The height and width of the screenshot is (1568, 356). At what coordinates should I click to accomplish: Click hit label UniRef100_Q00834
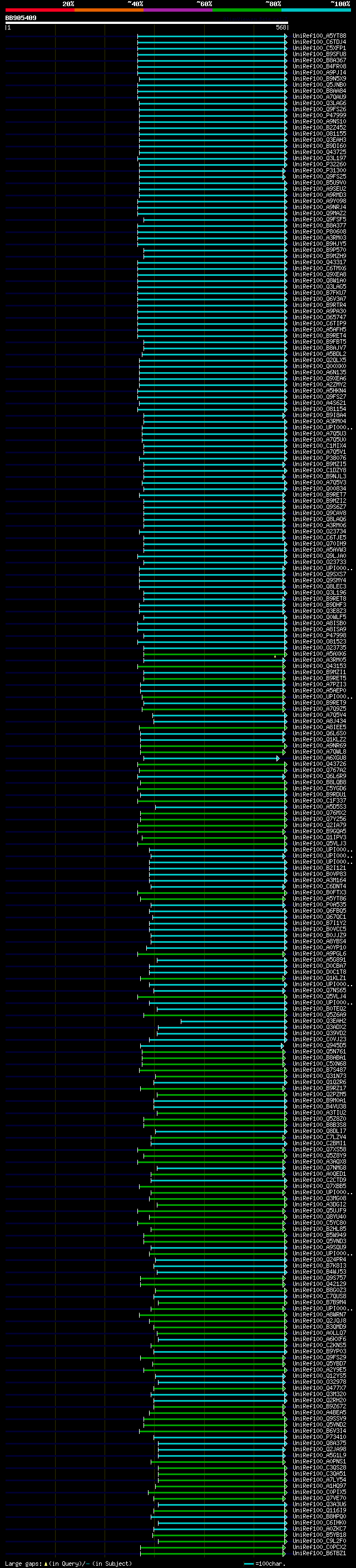point(319,489)
